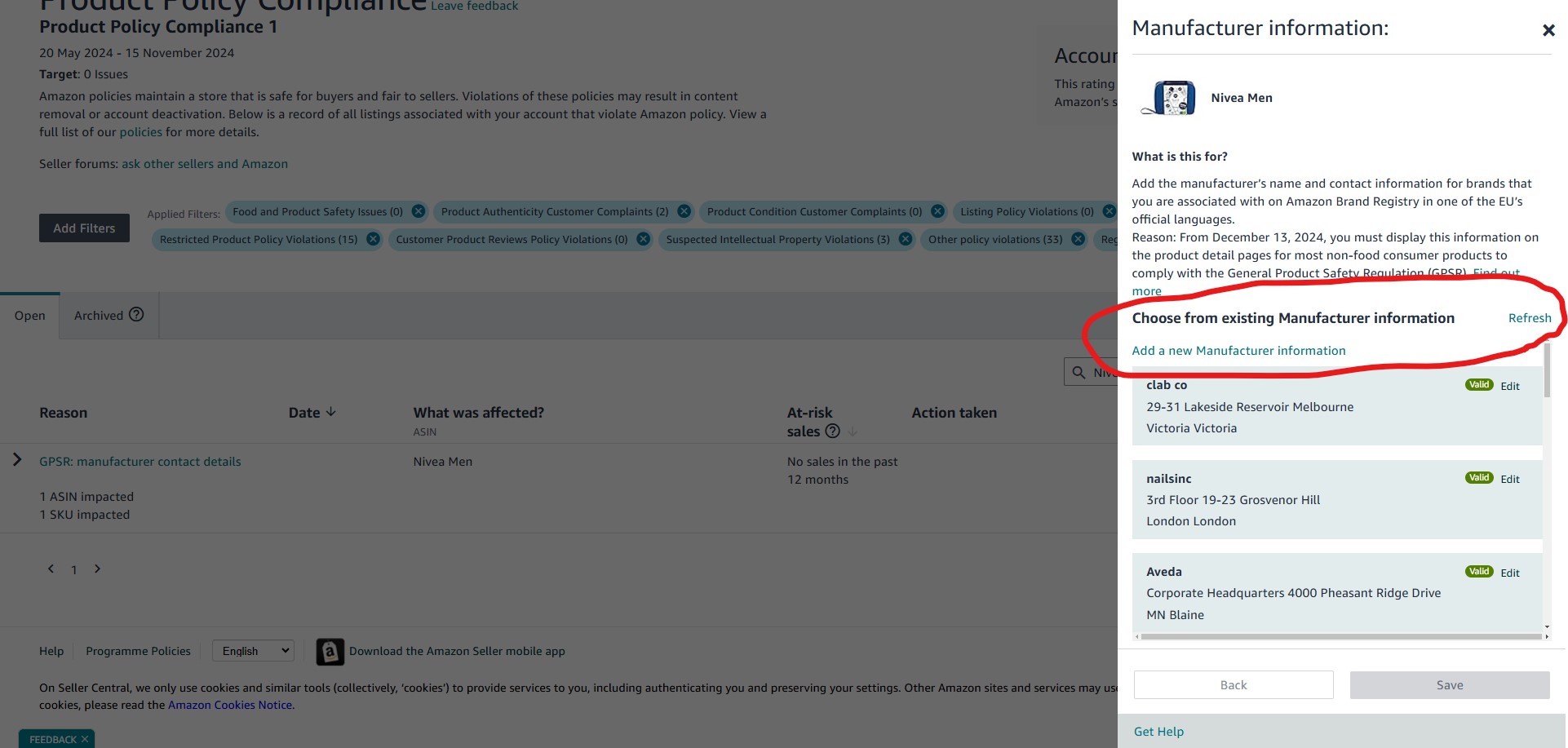Select the clab co manufacturer card
This screenshot has height=748, width=1568.
click(x=1336, y=406)
